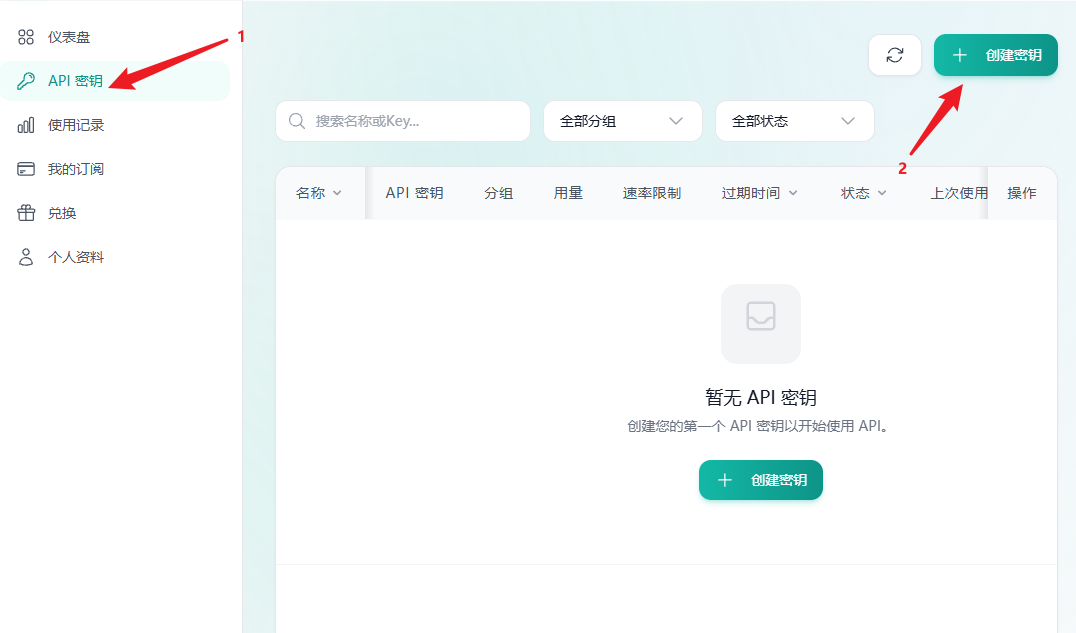Click the 操作 column header

[x=1022, y=193]
